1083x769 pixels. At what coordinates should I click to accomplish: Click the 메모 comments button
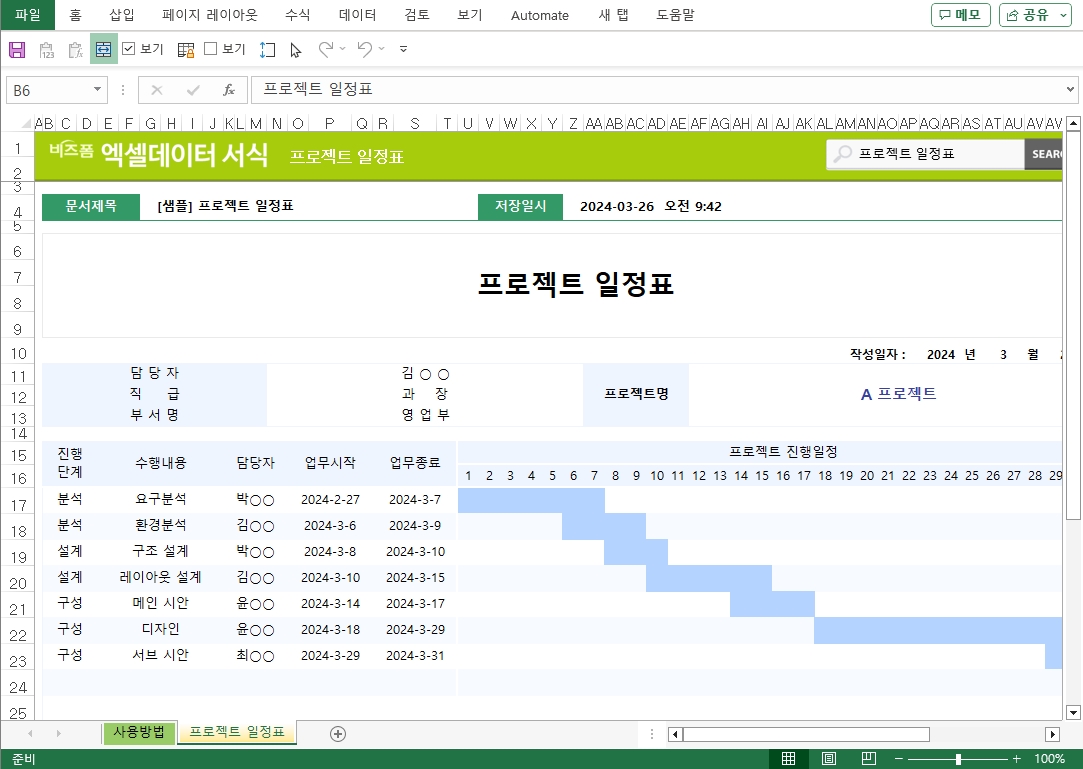coord(960,15)
